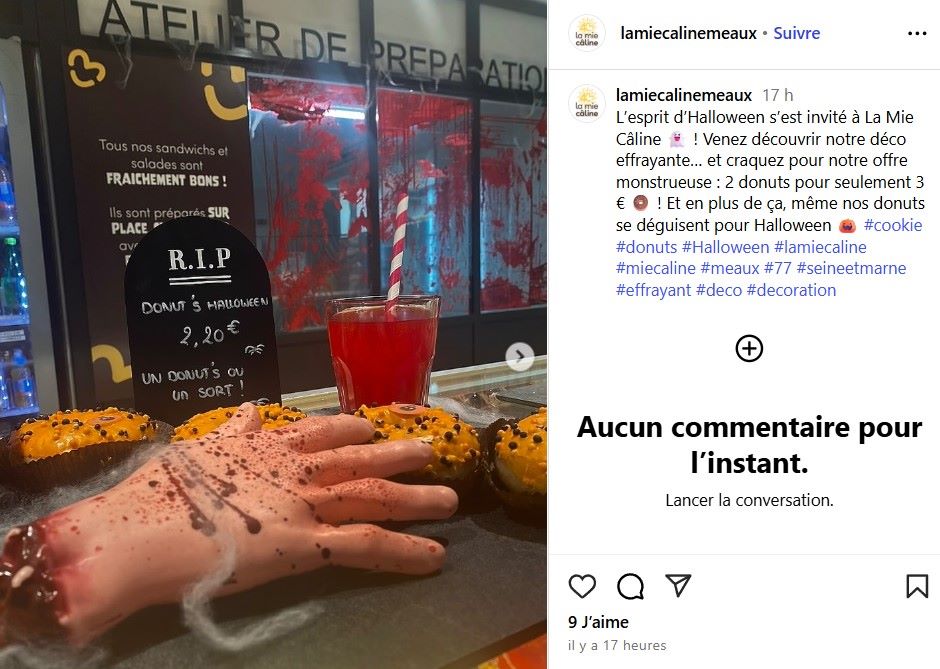Screen dimensions: 940x669
Task: Load more comments with plus circle
Action: (x=749, y=348)
